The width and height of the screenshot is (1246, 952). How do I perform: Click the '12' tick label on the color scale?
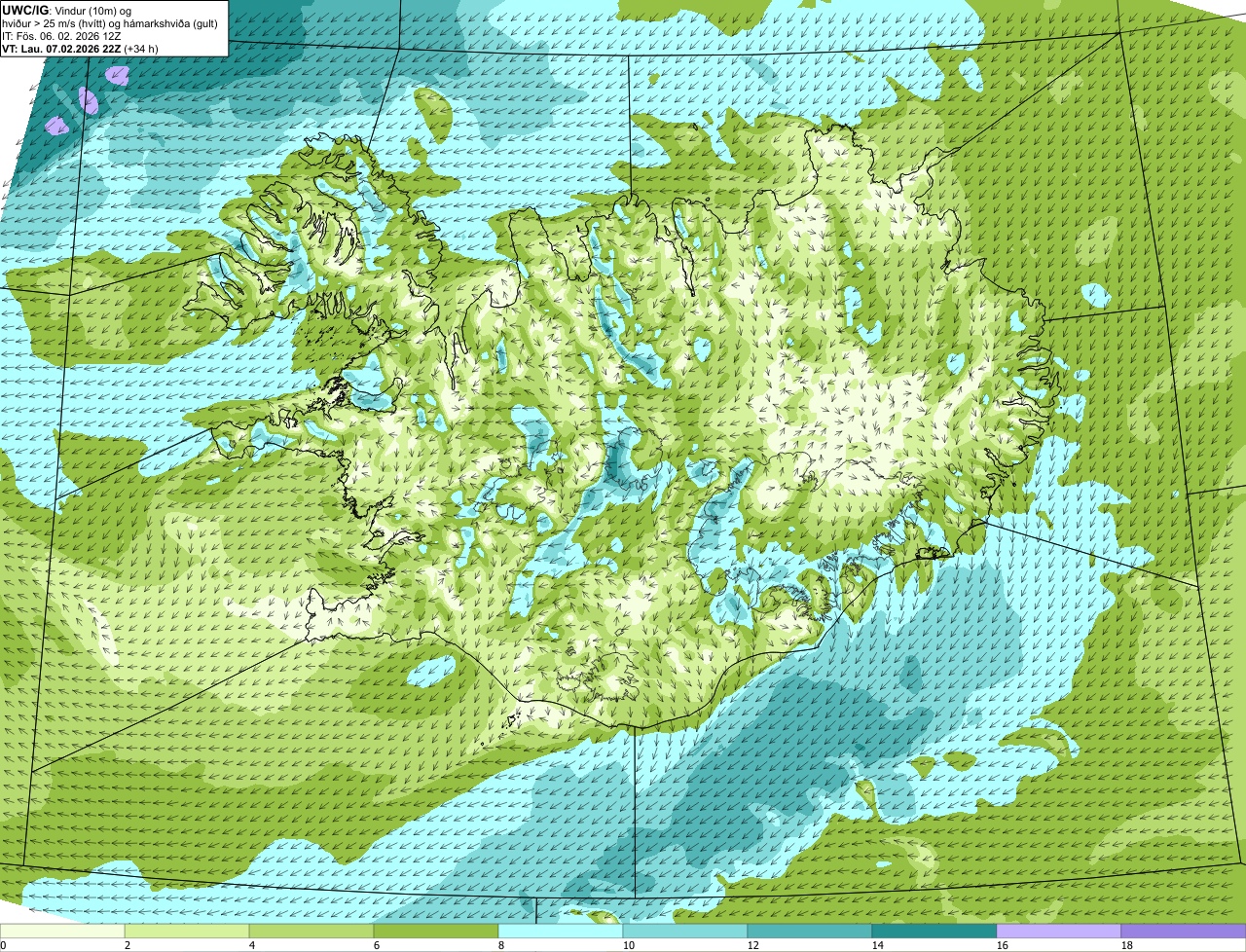753,945
